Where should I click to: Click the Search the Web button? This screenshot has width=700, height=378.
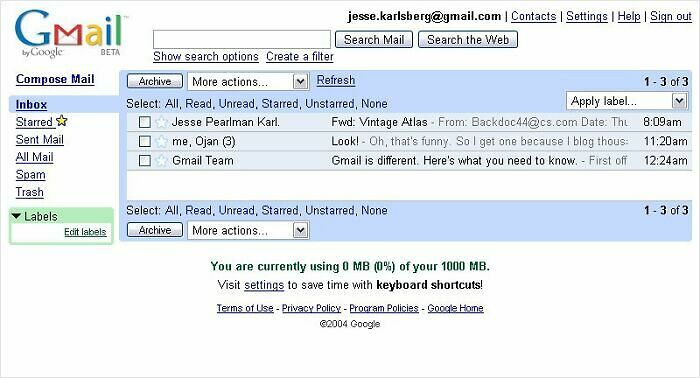tap(468, 40)
